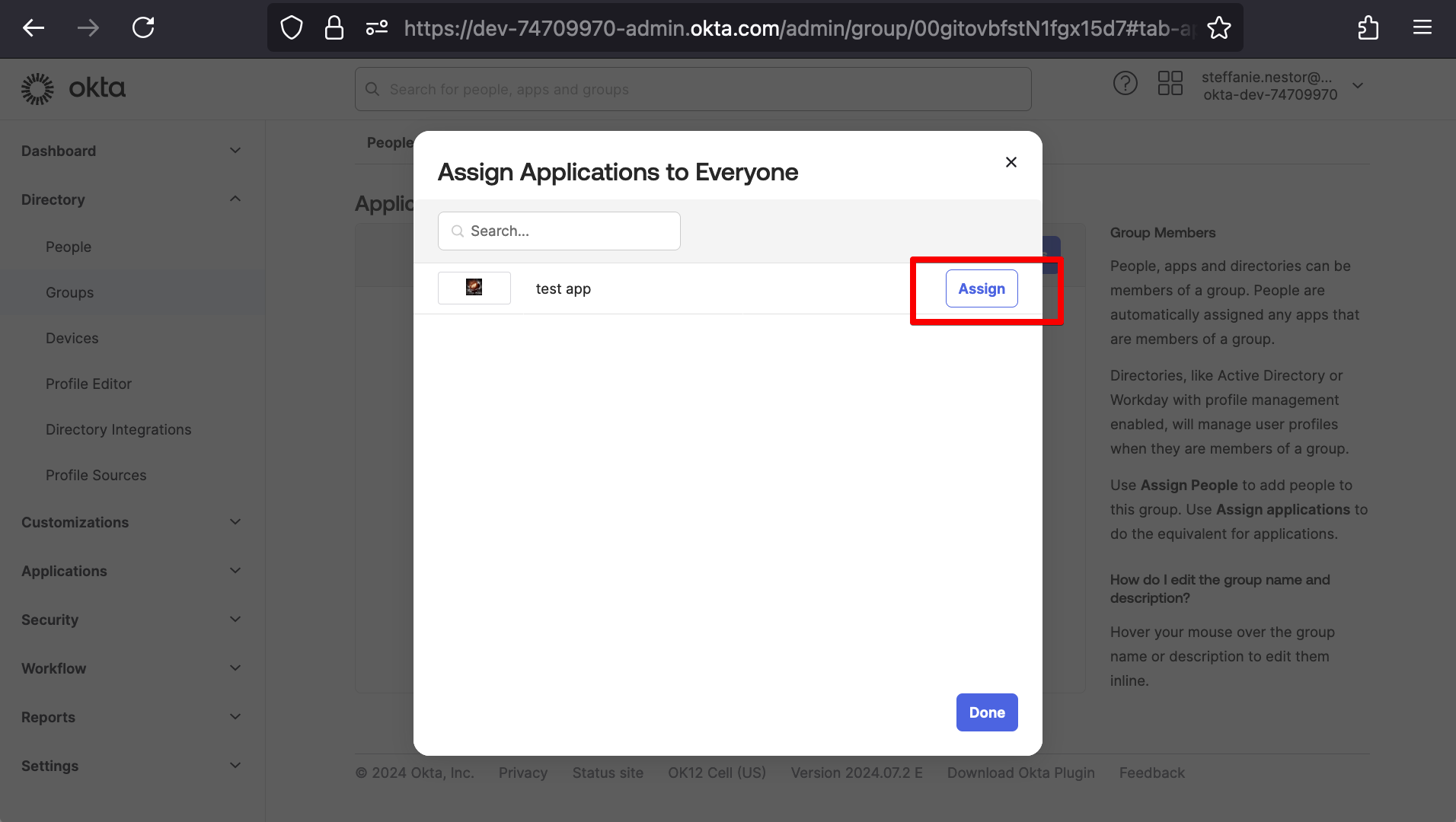Close the Assign Applications dialog

coord(1011,162)
